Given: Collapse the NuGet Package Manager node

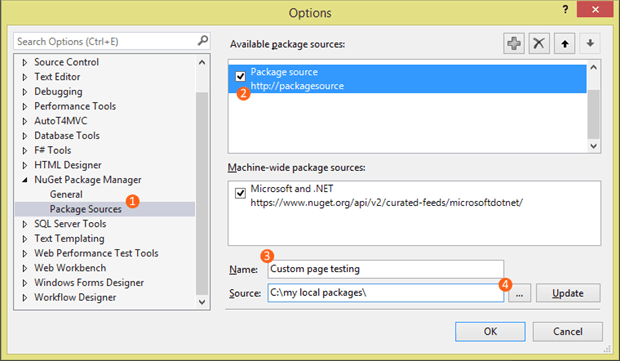Looking at the screenshot, I should [25, 180].
